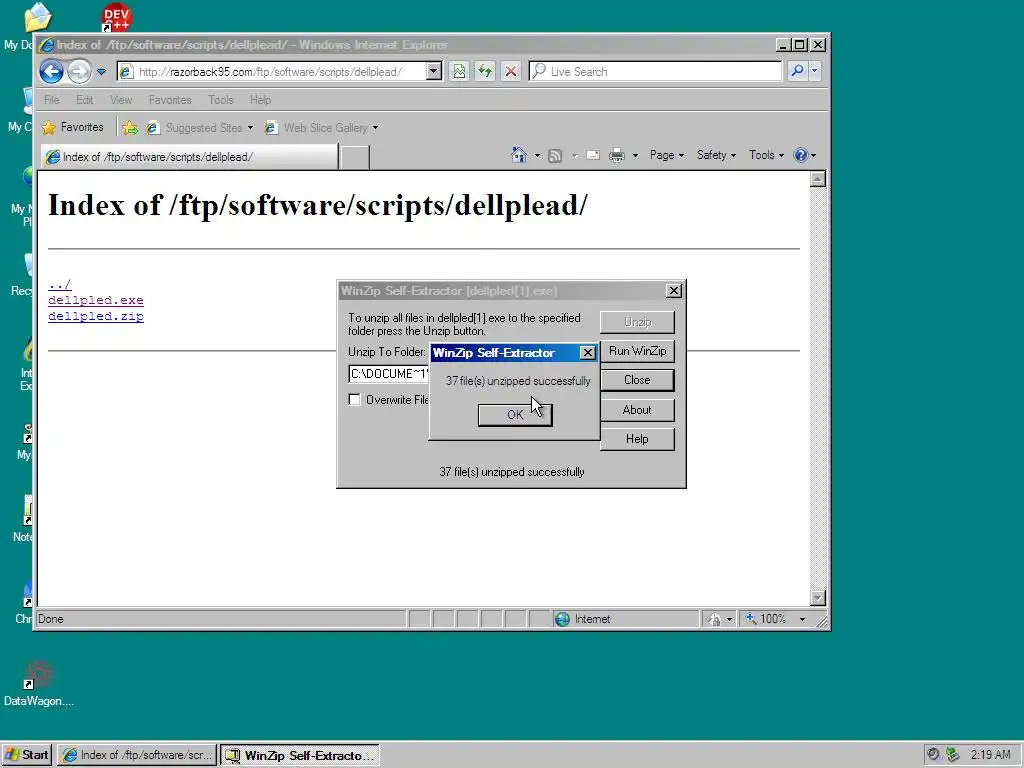Click the Start button
The image size is (1024, 768).
point(27,755)
